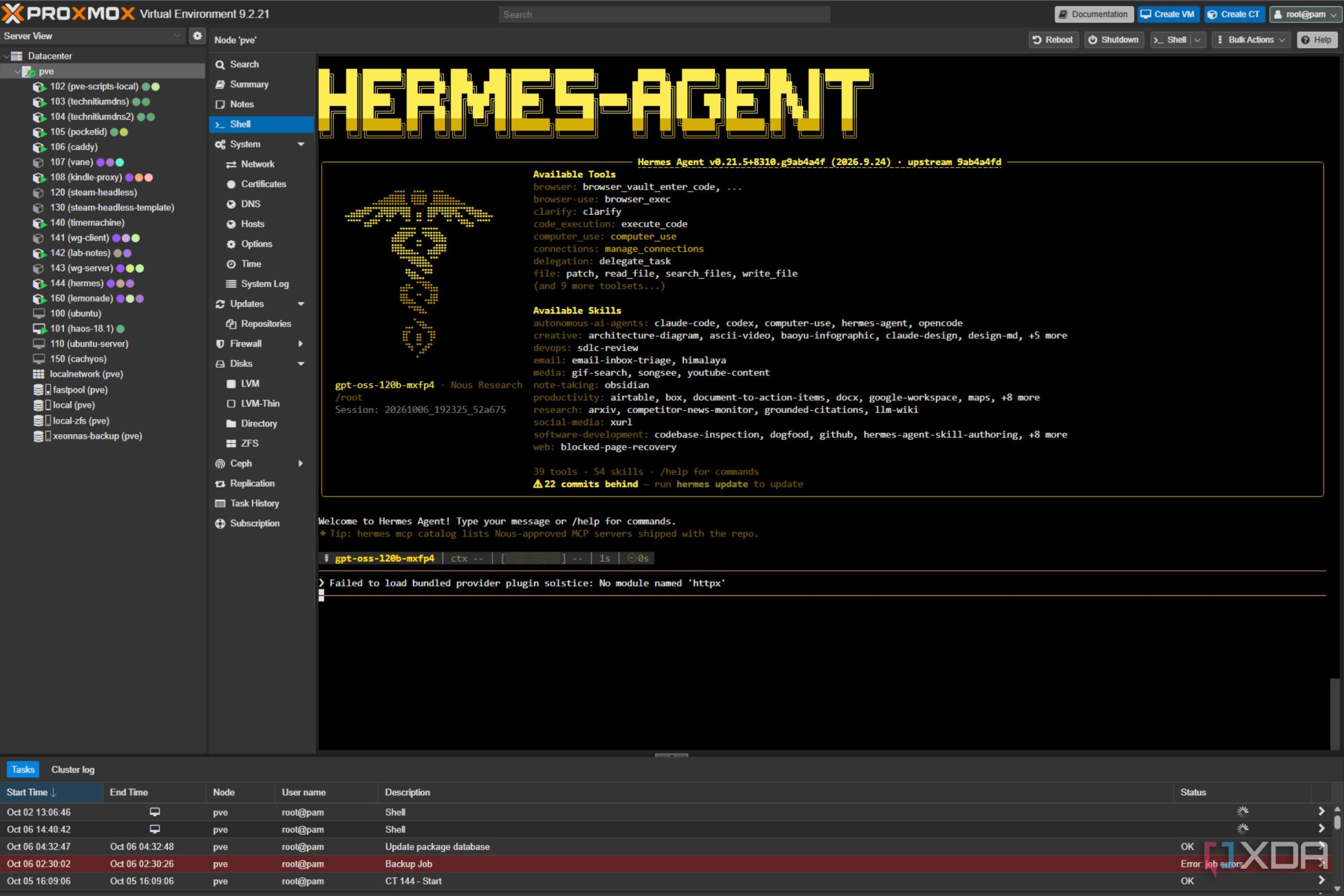The image size is (1344, 896).
Task: Click the Subscription icon
Action: point(220,524)
